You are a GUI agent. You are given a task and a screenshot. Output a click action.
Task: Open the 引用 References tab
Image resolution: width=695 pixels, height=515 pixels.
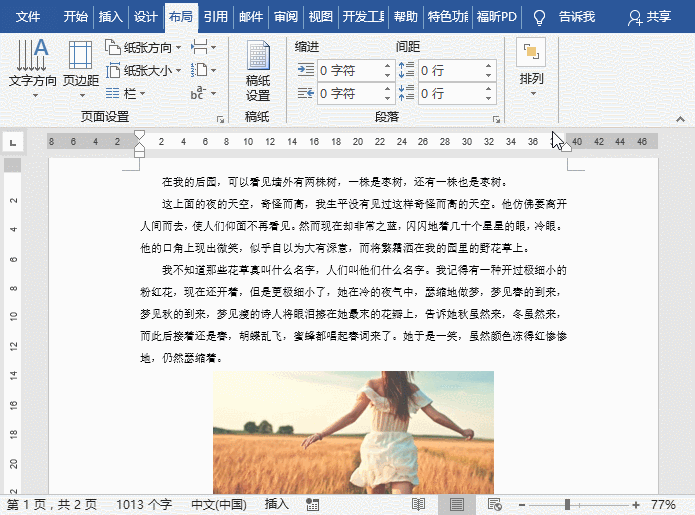click(x=215, y=17)
